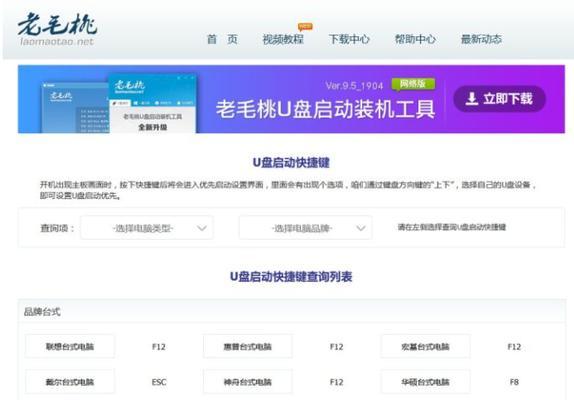This screenshot has height=400, width=574.
Task: Open 视频教程 navigation item
Action: [283, 39]
